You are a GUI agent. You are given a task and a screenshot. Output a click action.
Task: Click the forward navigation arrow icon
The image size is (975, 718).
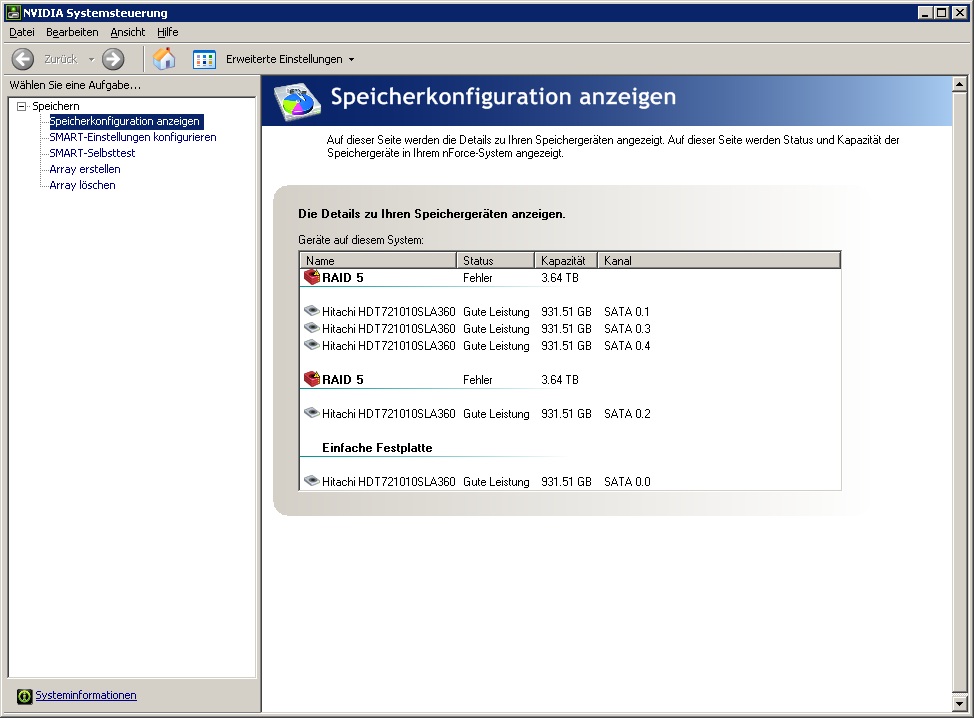coord(113,59)
